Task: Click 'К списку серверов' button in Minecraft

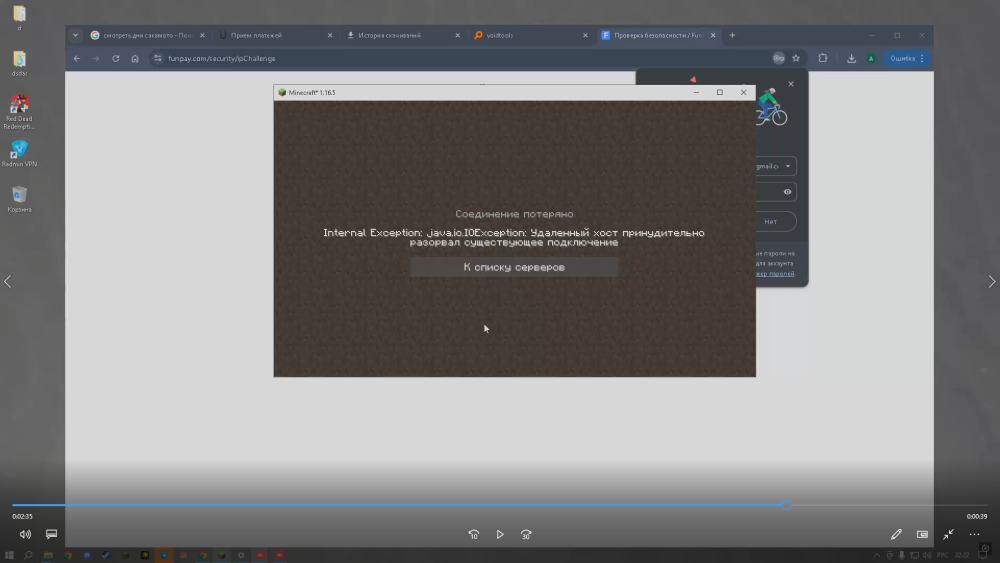Action: (514, 267)
